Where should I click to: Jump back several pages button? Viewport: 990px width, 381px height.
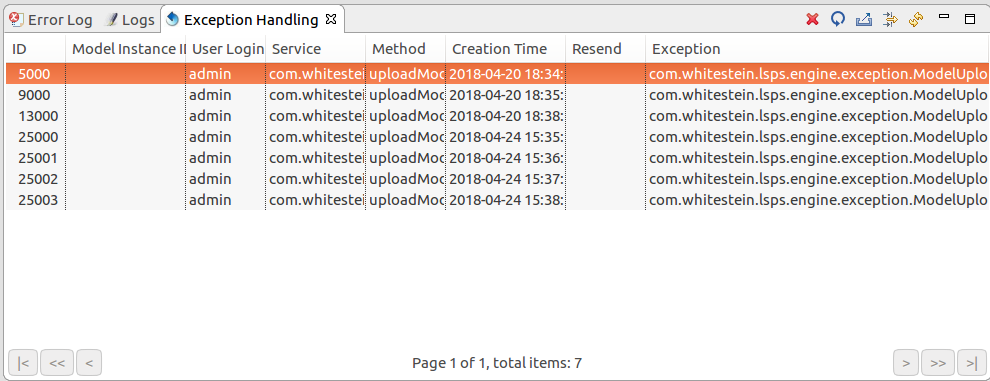pos(57,363)
